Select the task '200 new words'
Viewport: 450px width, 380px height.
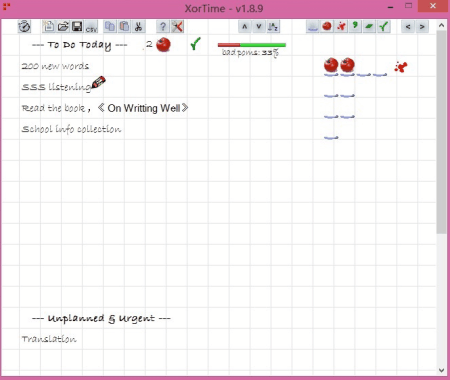point(55,66)
